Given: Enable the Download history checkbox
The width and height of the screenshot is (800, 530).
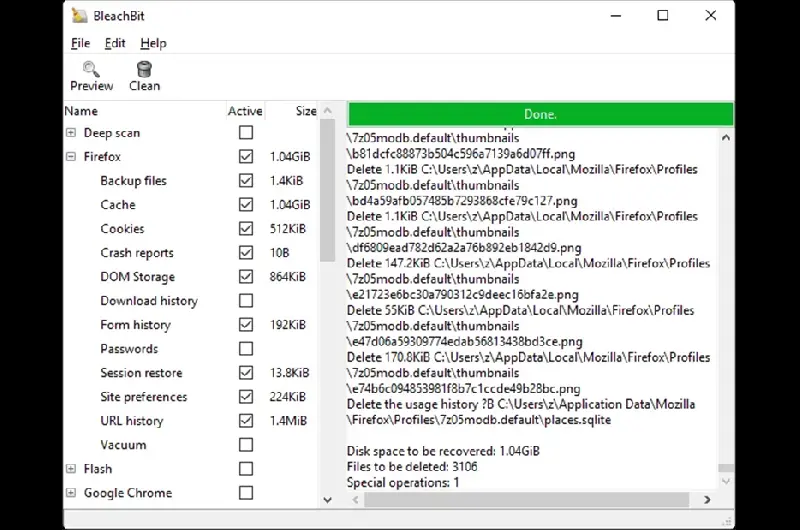Looking at the screenshot, I should (246, 300).
